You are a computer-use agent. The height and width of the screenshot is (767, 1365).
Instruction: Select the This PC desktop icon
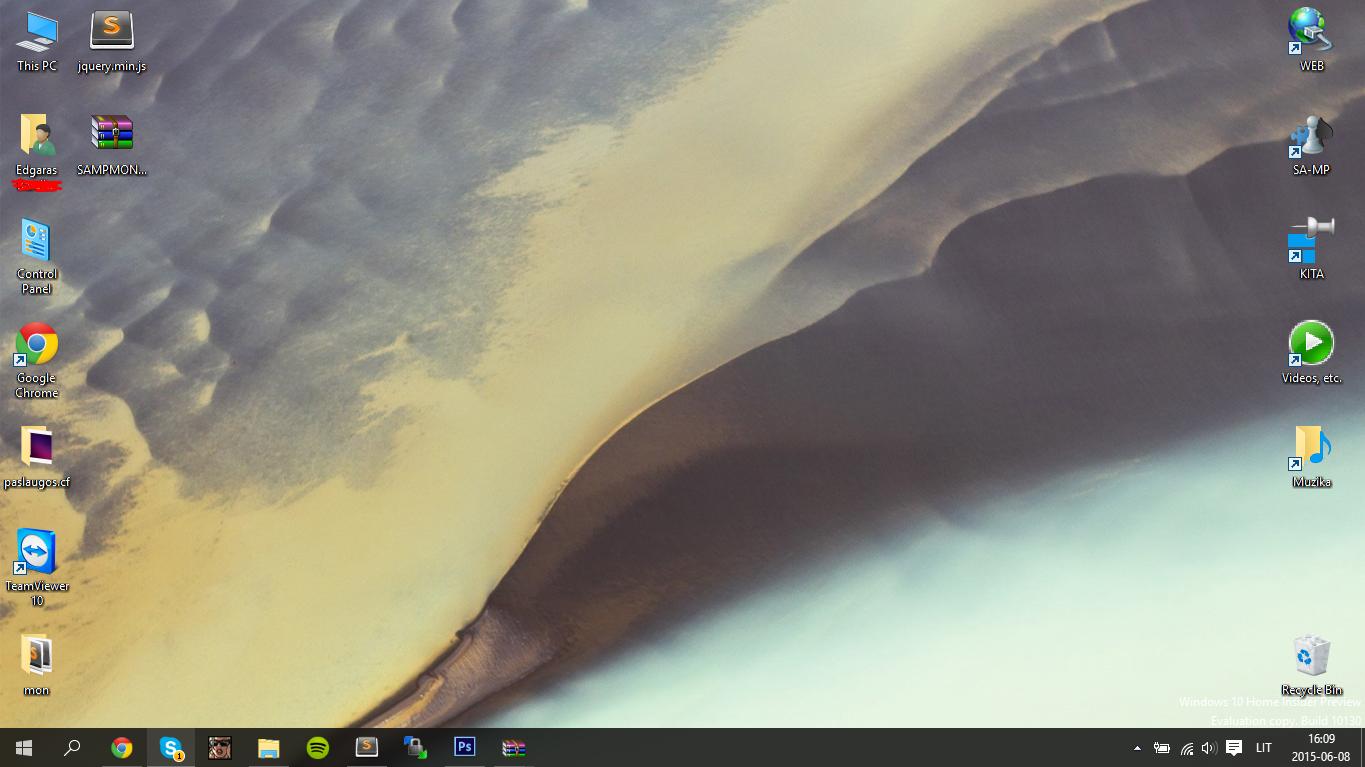37,42
